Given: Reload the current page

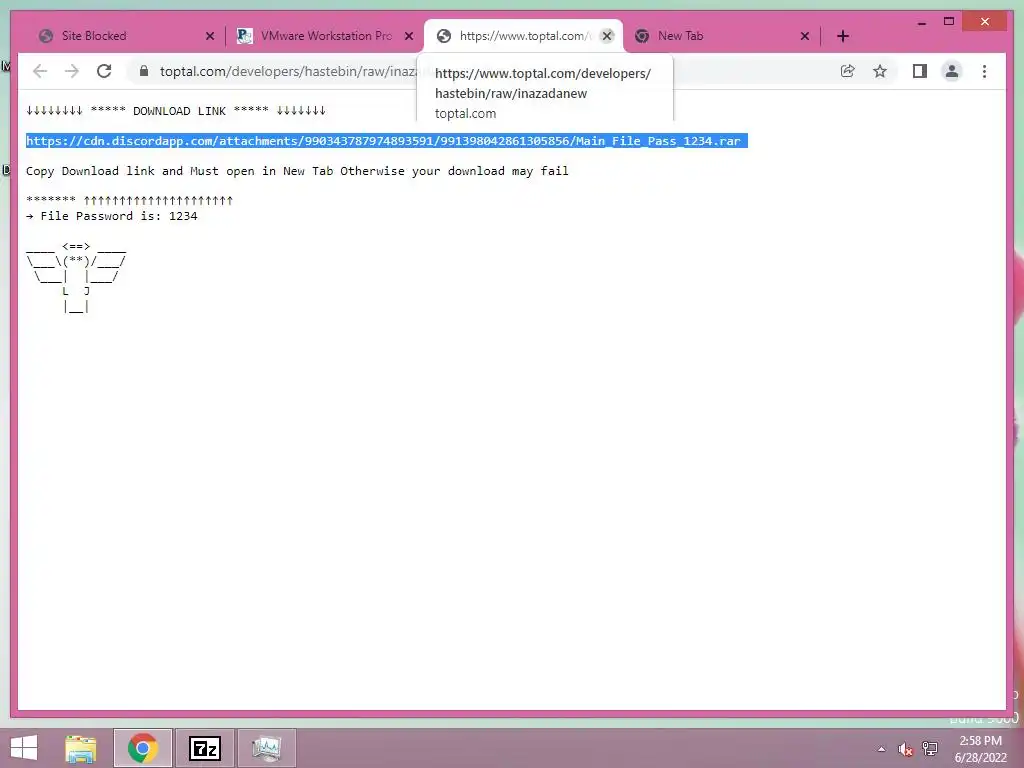Looking at the screenshot, I should [104, 71].
